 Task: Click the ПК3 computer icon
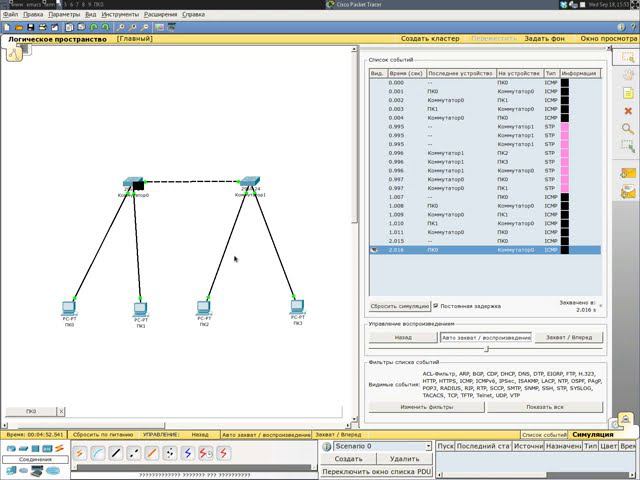tap(297, 308)
